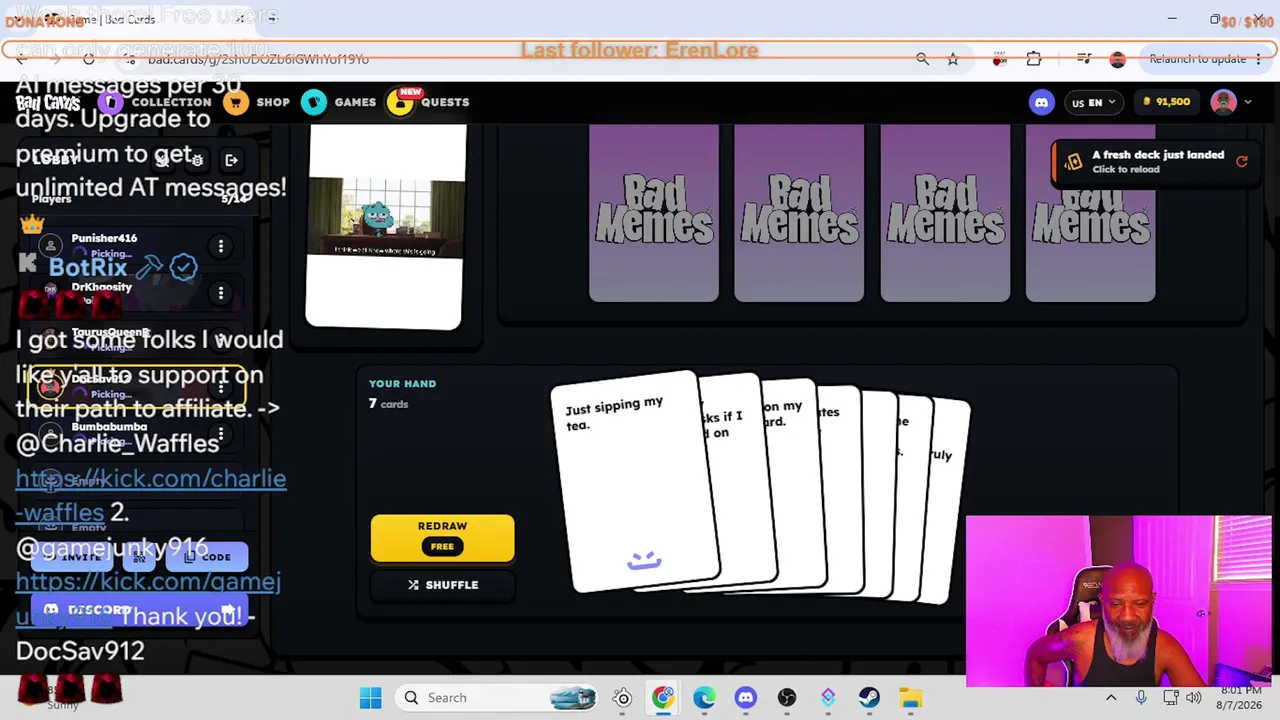
Task: Click the microphone icon in the system tray
Action: tap(1141, 697)
